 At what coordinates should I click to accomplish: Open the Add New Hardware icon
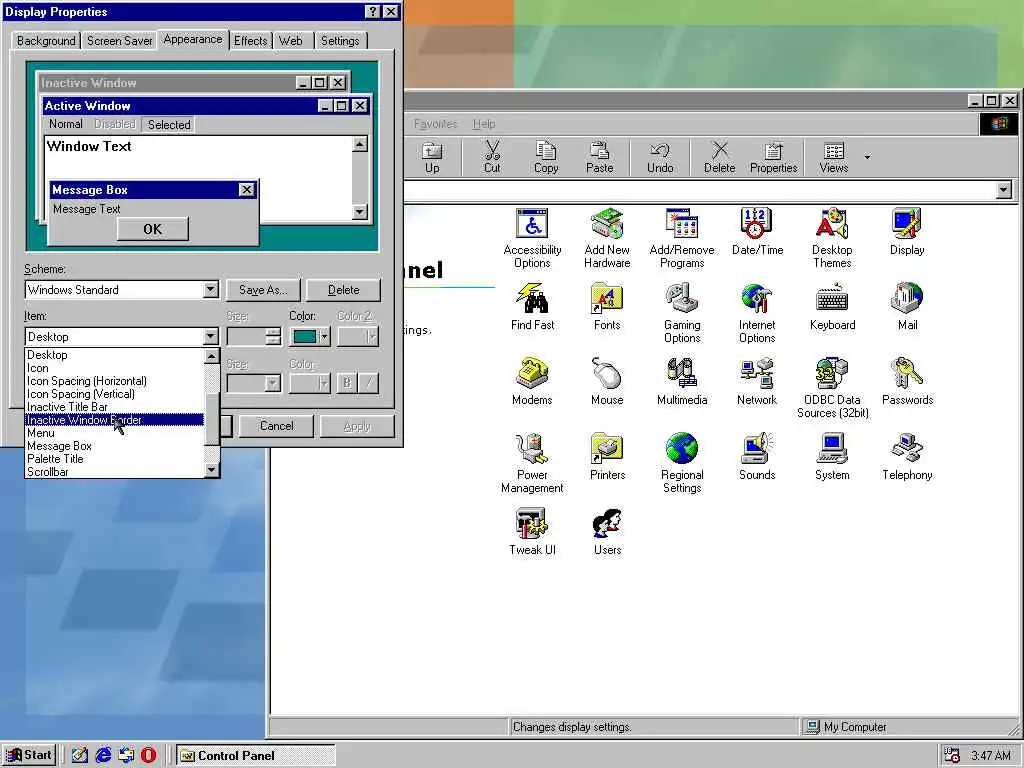point(607,238)
